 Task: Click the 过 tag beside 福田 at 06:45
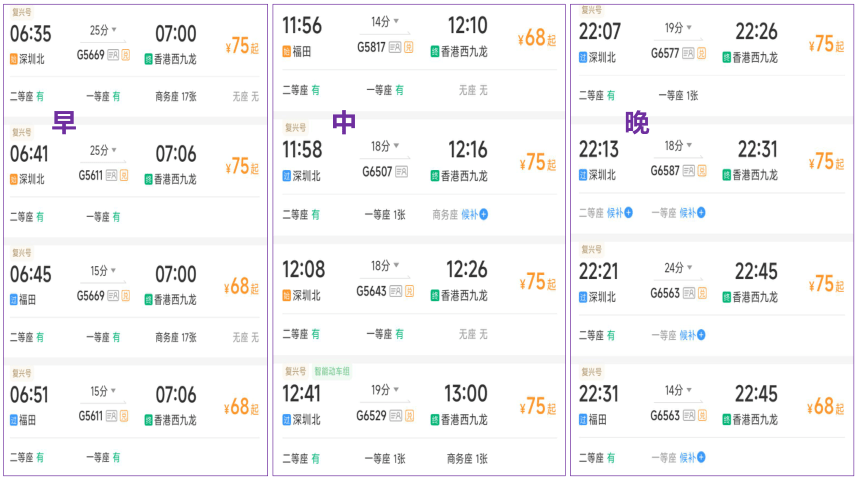pos(15,300)
